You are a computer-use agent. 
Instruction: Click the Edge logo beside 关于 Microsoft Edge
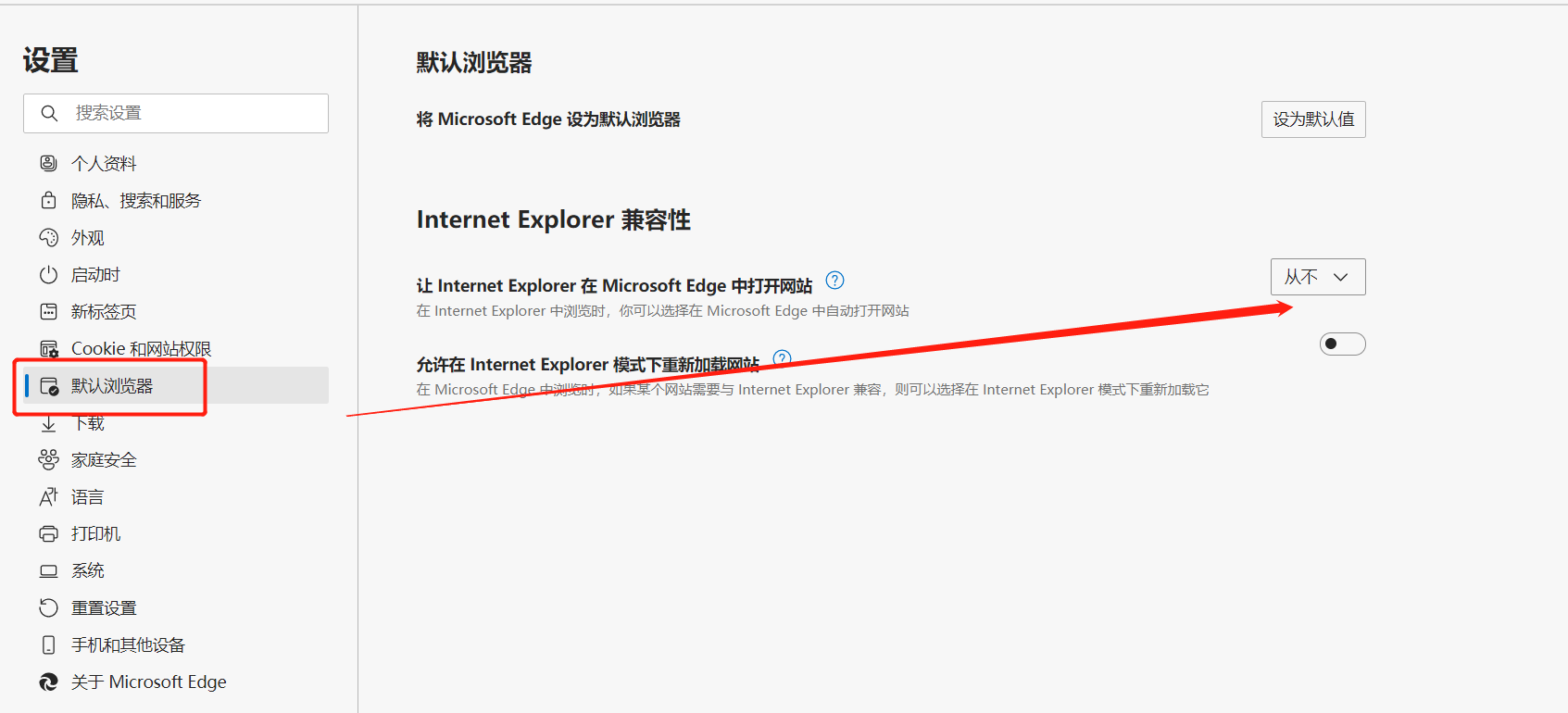pos(48,682)
